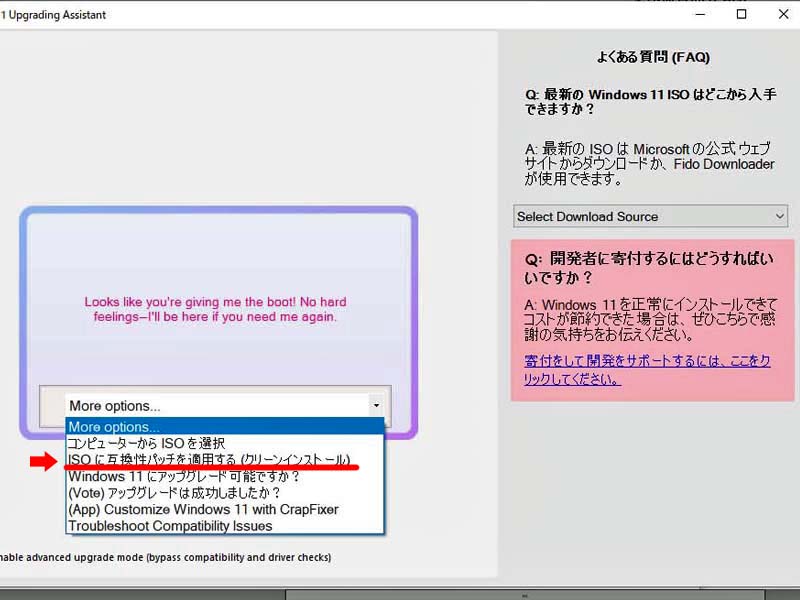The width and height of the screenshot is (800, 600).
Task: Select 'Troubleshoot Compatibility Issues' from list
Action: pos(170,525)
